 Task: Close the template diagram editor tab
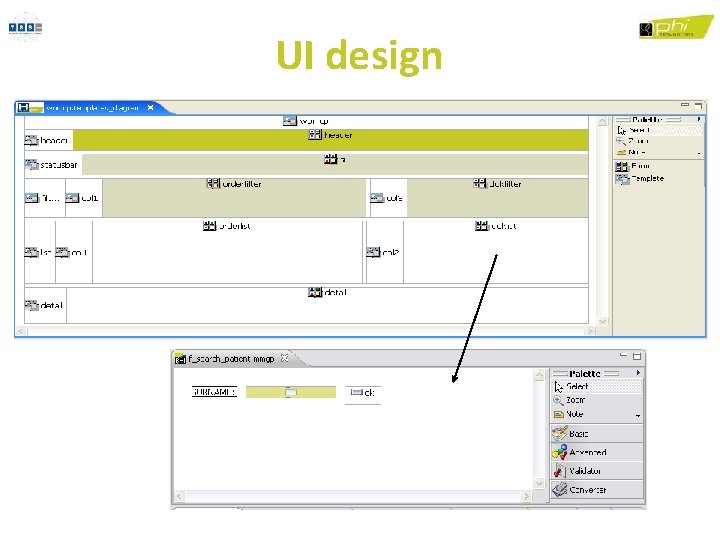tap(150, 107)
